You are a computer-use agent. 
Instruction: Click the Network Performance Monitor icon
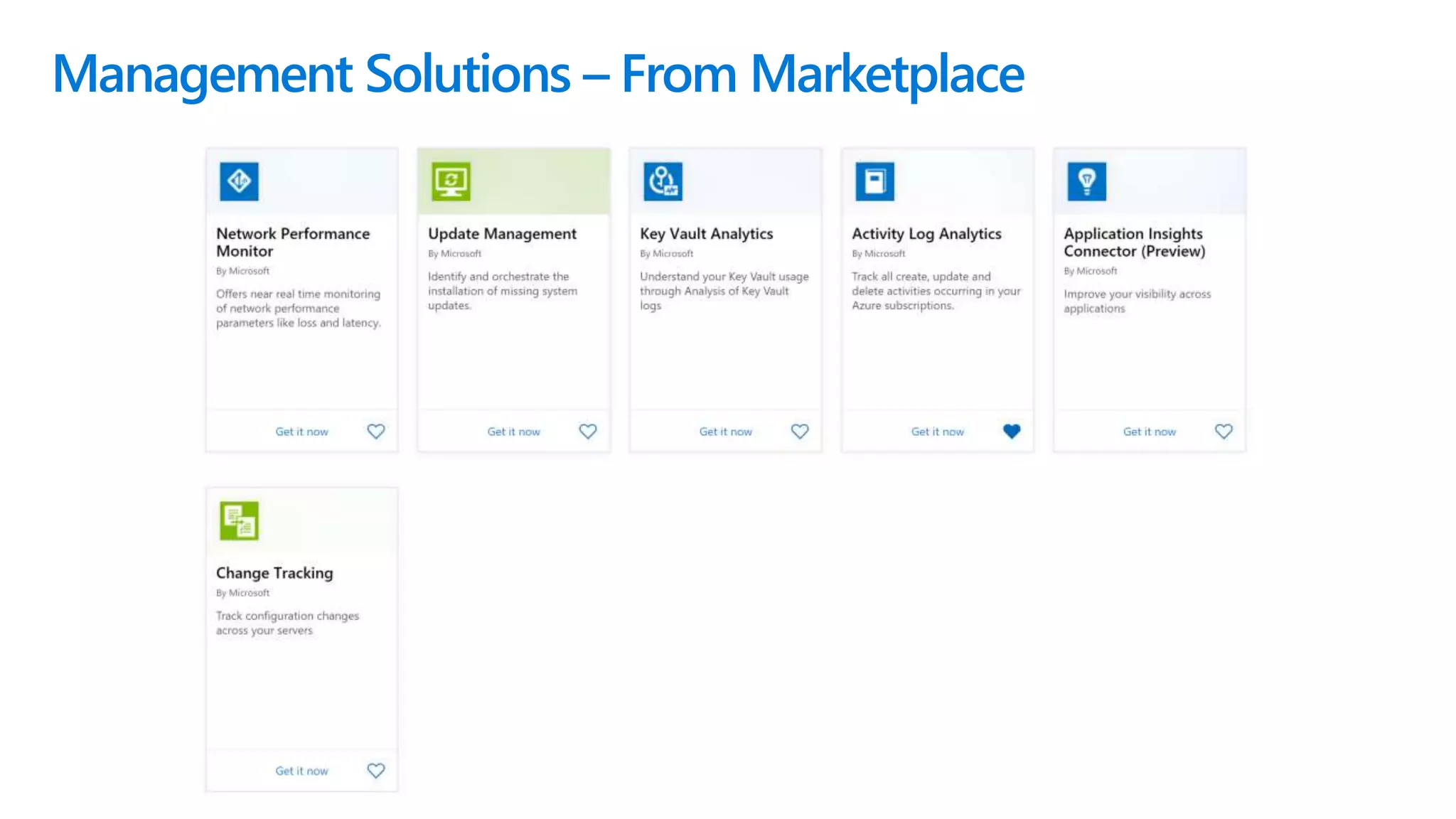click(x=239, y=181)
